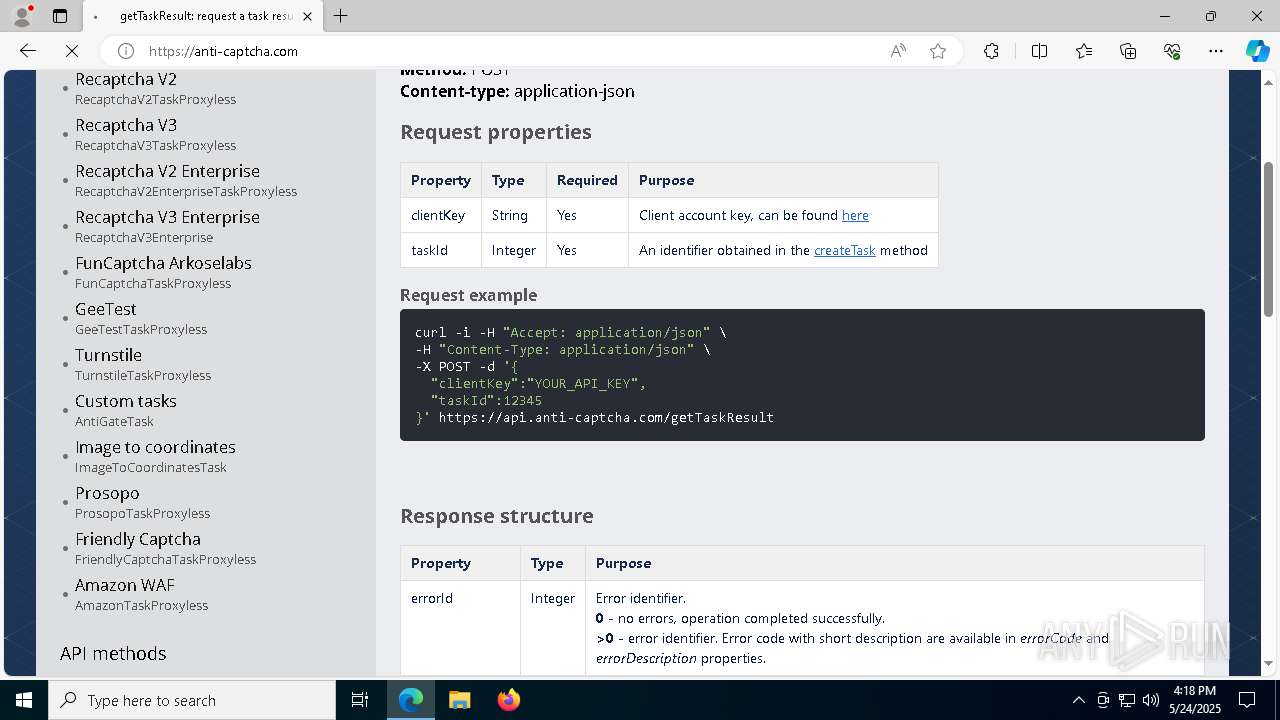Viewport: 1280px width, 720px height.
Task: Click Response structure heading
Action: click(497, 516)
